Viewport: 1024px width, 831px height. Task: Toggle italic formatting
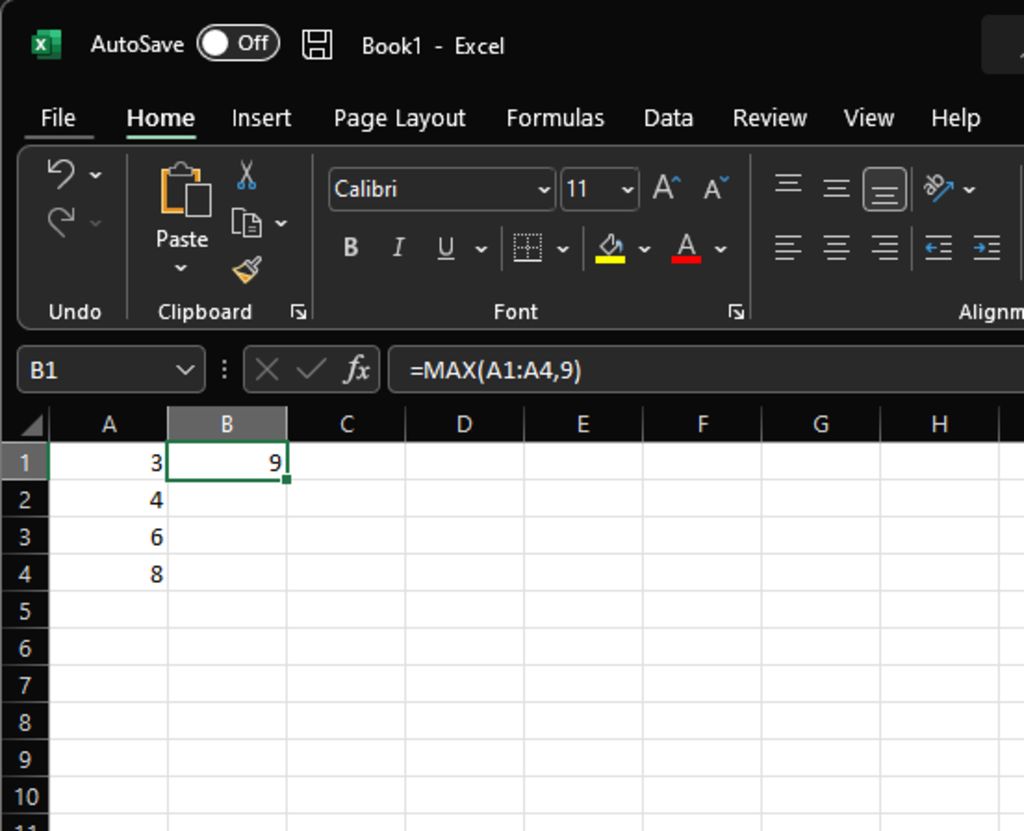pos(398,248)
